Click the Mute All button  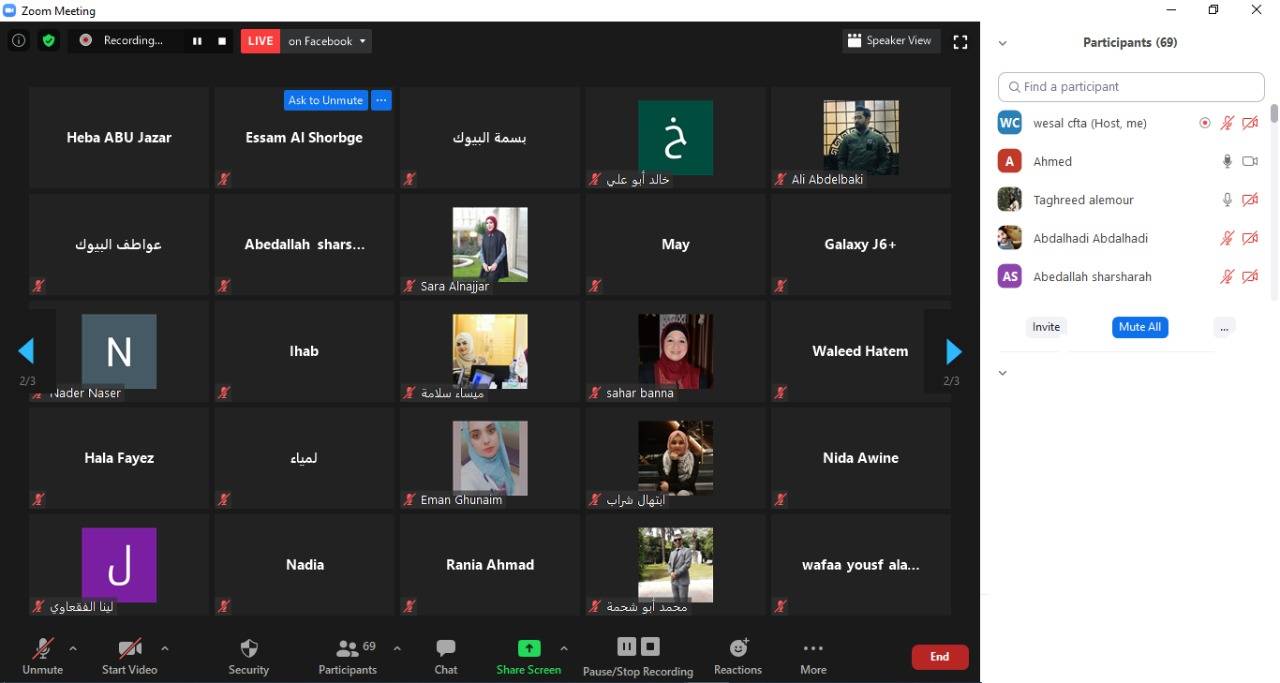pos(1140,327)
